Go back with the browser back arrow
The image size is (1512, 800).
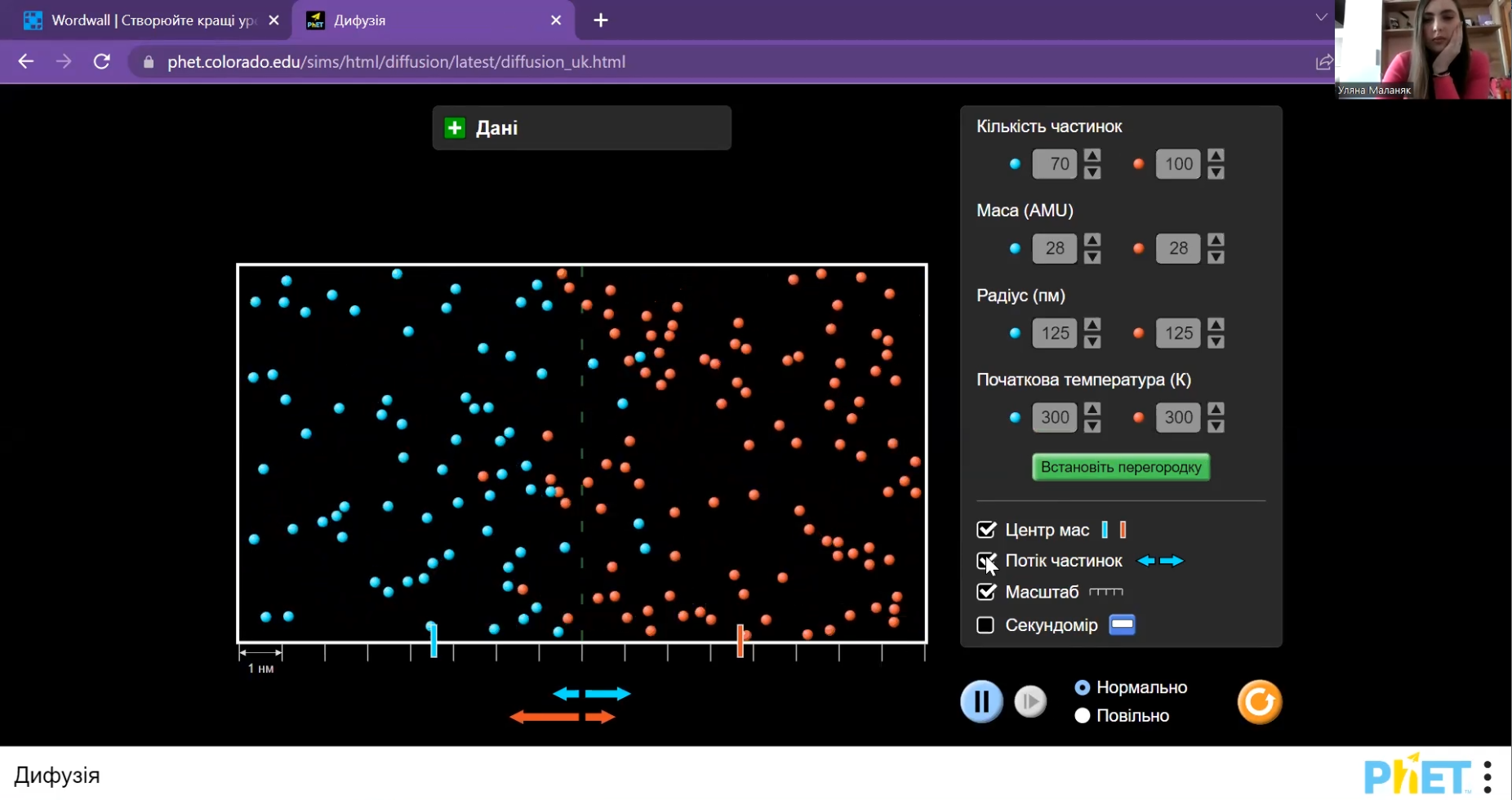(x=26, y=62)
